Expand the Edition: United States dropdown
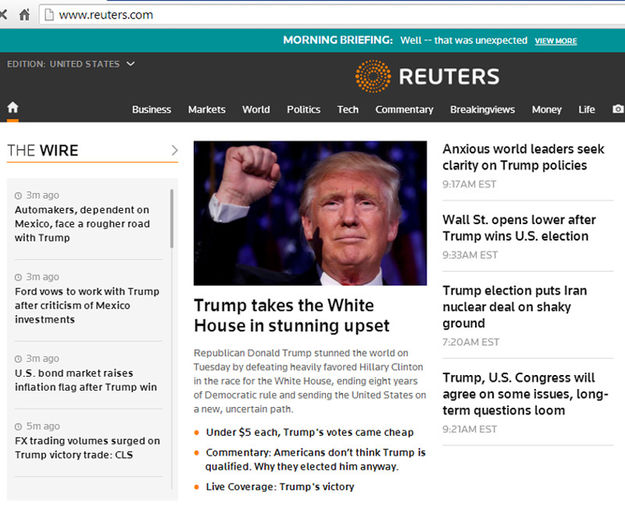This screenshot has height=525, width=625. point(71,64)
